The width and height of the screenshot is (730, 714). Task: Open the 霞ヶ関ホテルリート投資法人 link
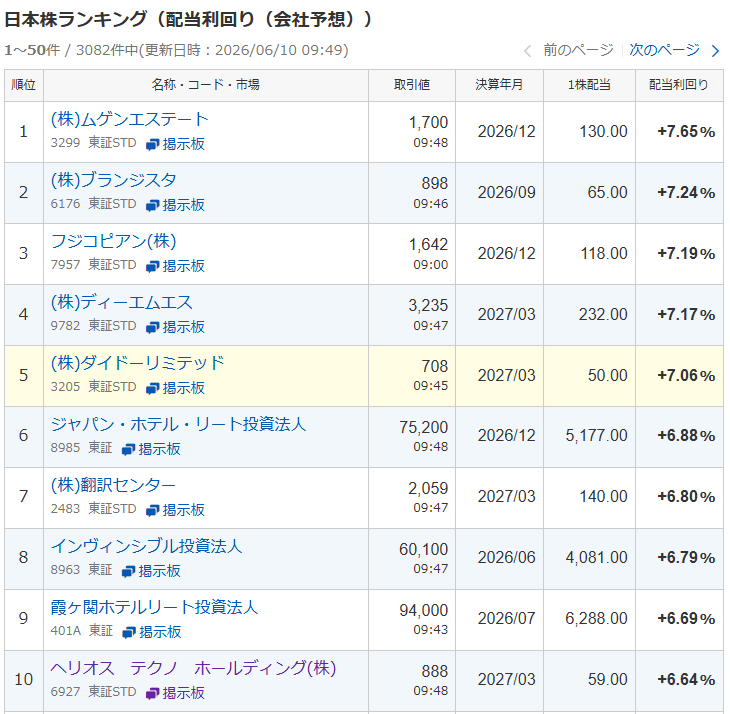click(x=154, y=607)
